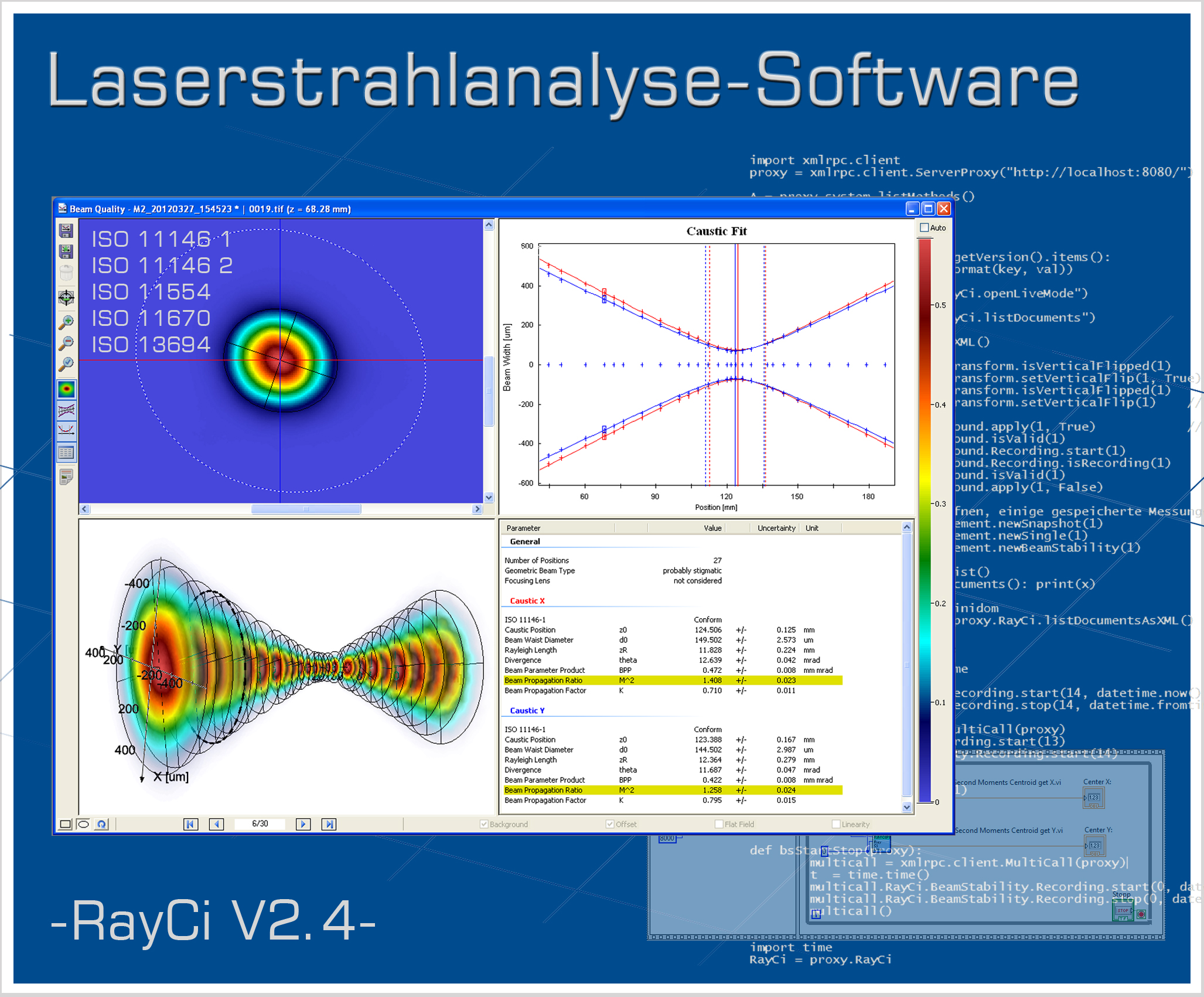Select the ellipse ROI shape tool
Screen dimensions: 1204x997
click(84, 824)
